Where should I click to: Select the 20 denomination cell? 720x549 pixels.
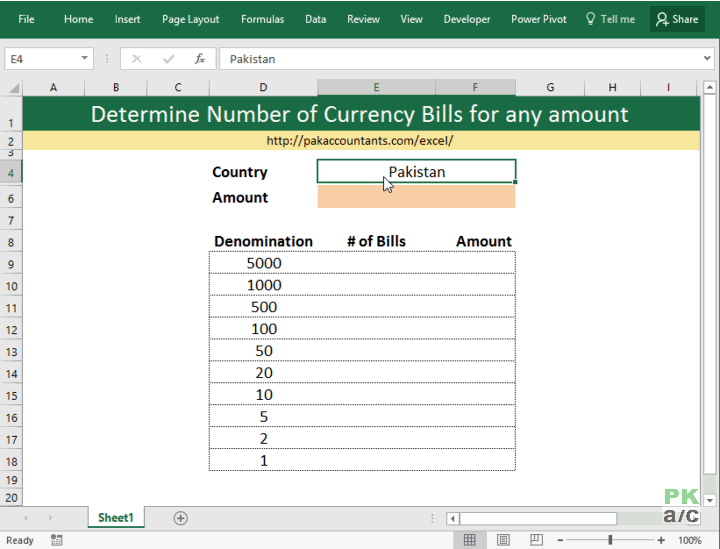pos(263,373)
